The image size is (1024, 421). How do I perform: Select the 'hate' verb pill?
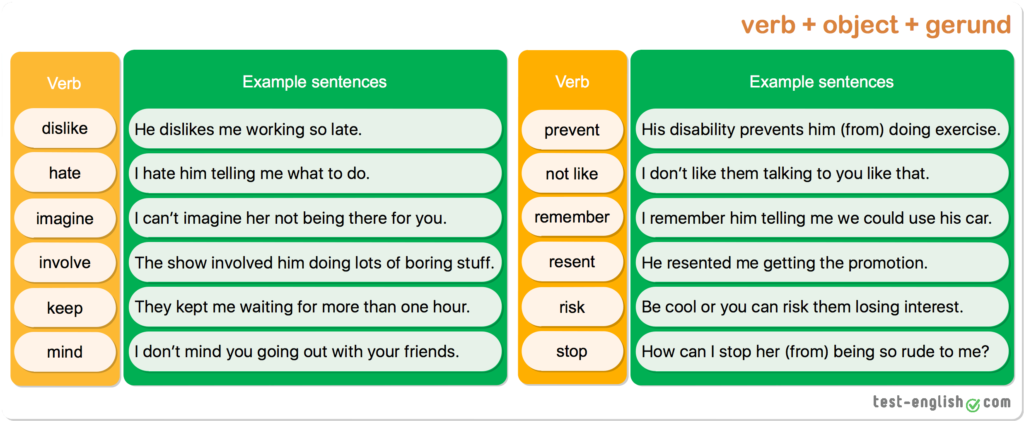65,173
